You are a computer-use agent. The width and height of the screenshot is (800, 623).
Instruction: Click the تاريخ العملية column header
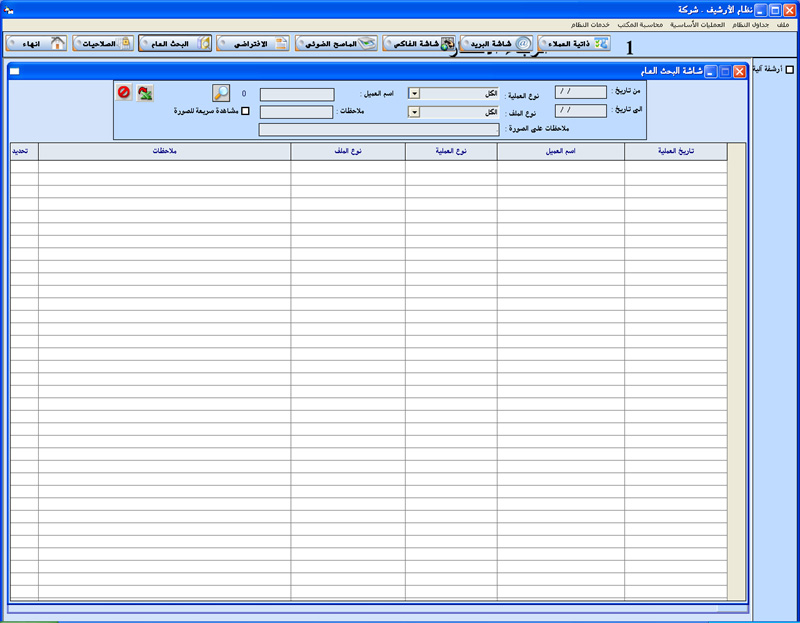[676, 151]
